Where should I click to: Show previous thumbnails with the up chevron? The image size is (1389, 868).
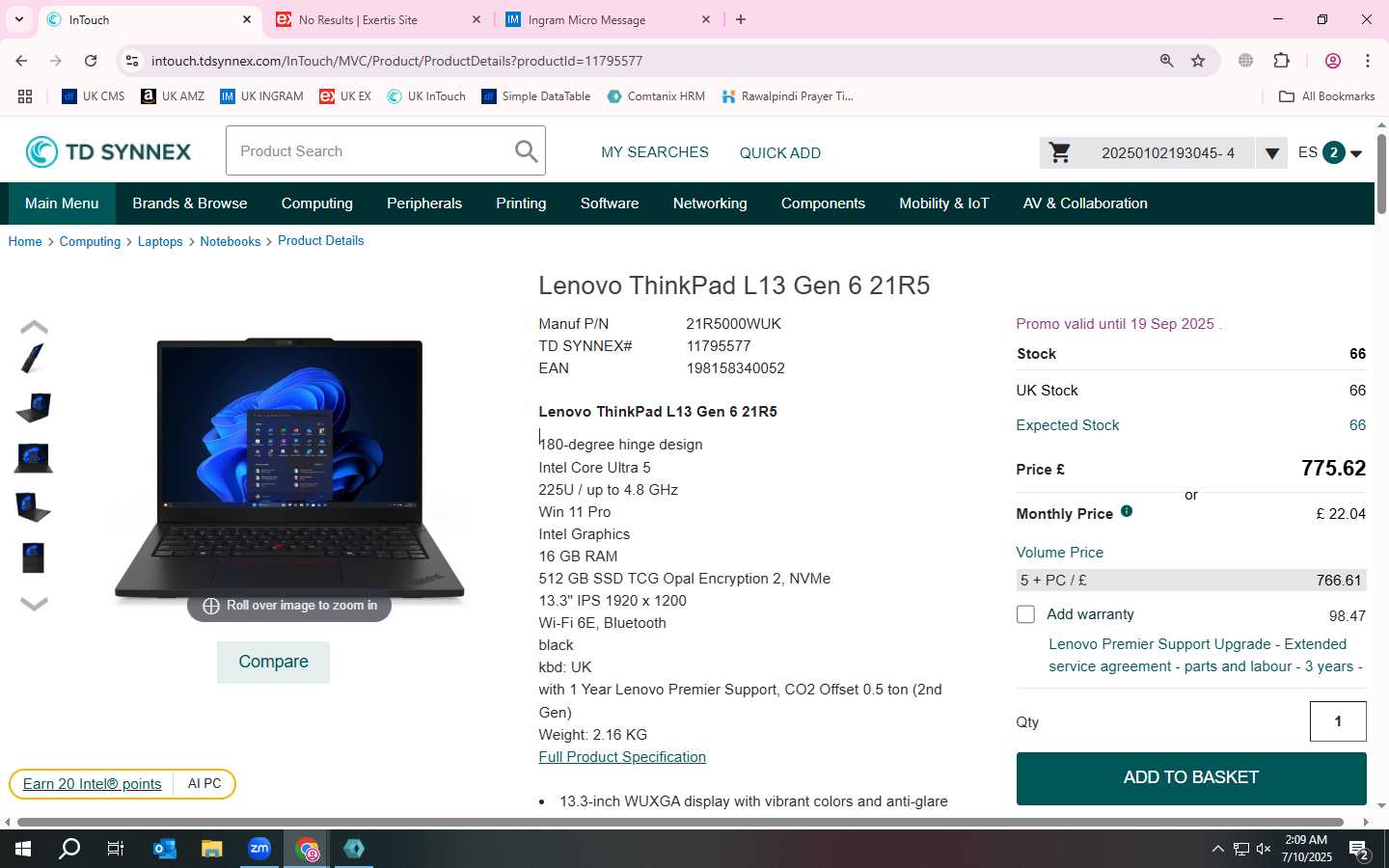[x=34, y=327]
